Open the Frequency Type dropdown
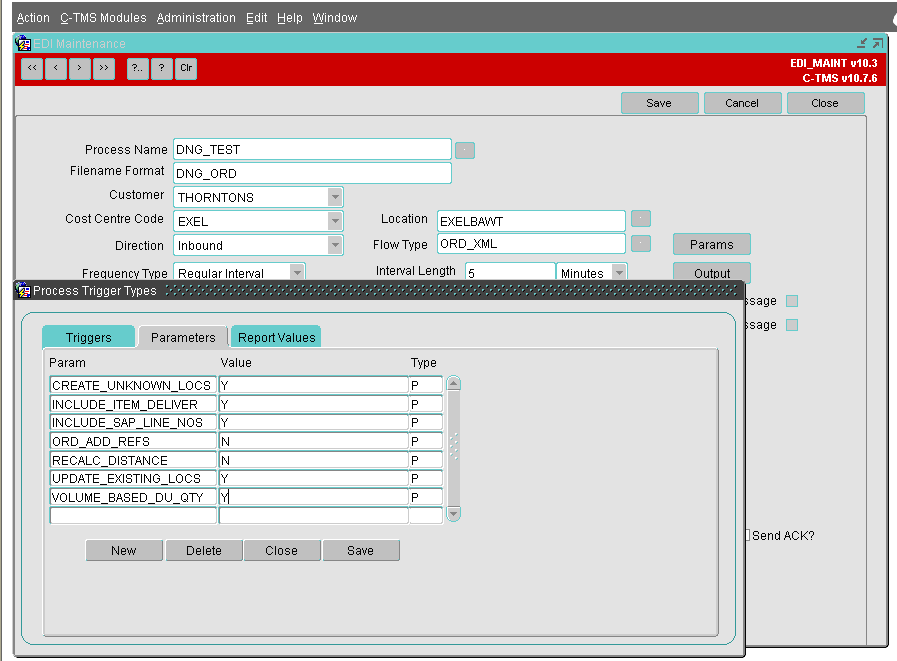This screenshot has height=661, width=897. (297, 272)
